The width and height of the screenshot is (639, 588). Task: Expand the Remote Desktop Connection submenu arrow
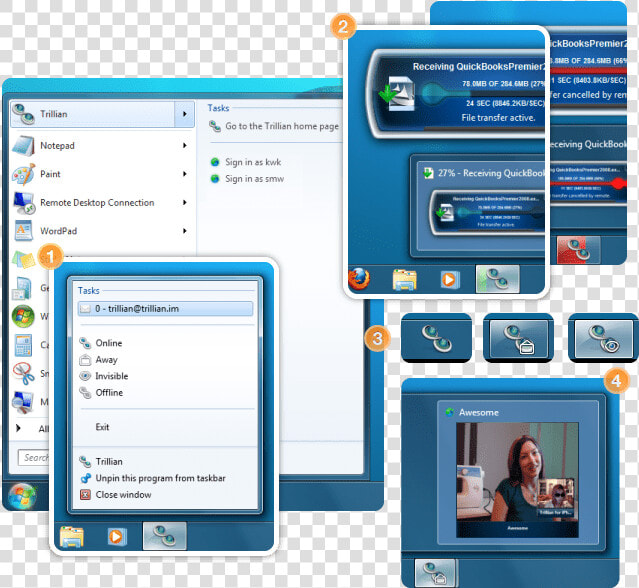pyautogui.click(x=185, y=203)
